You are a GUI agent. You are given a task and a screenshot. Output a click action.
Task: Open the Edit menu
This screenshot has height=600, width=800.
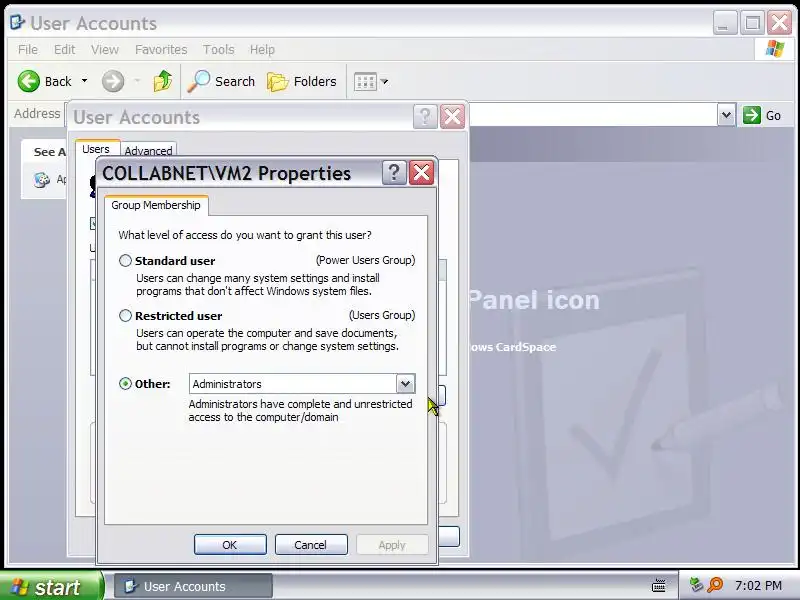coord(64,49)
